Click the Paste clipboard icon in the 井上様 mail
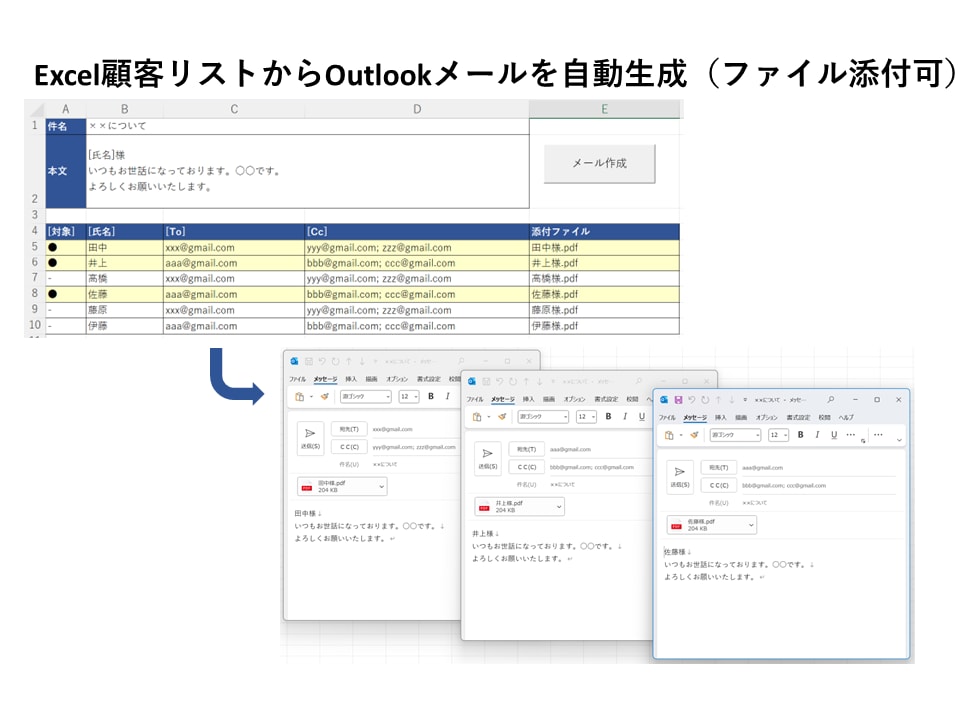The height and width of the screenshot is (720, 960). click(x=478, y=417)
